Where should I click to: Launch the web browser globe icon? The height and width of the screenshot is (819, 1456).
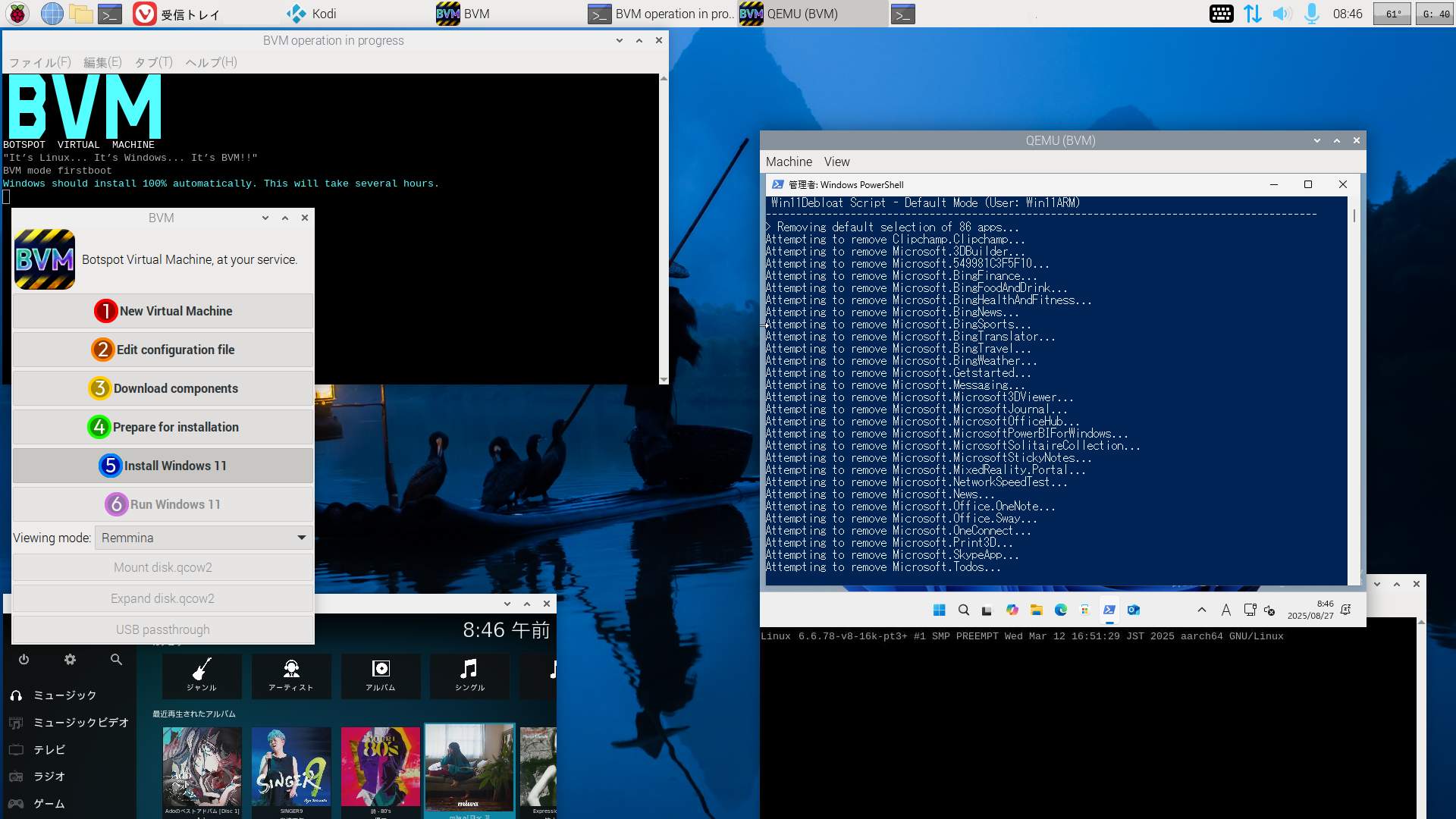[52, 14]
